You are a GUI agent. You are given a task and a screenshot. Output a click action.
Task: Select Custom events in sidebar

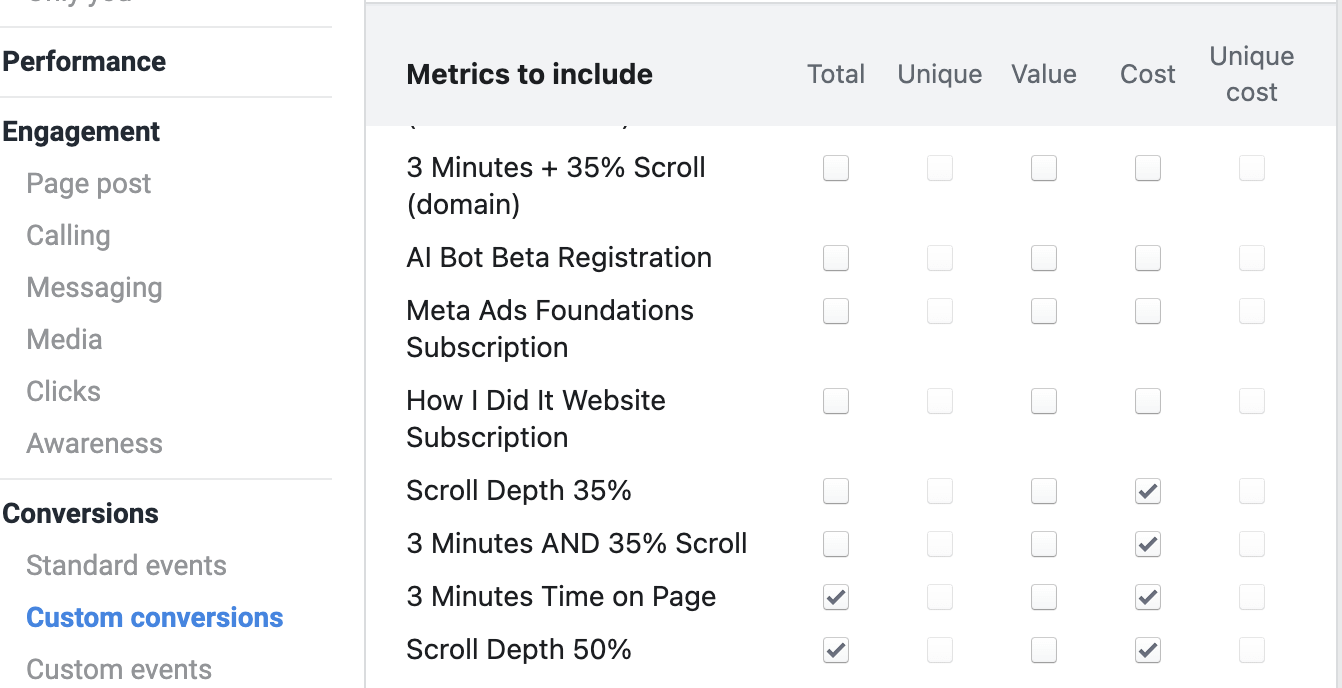coord(119,670)
